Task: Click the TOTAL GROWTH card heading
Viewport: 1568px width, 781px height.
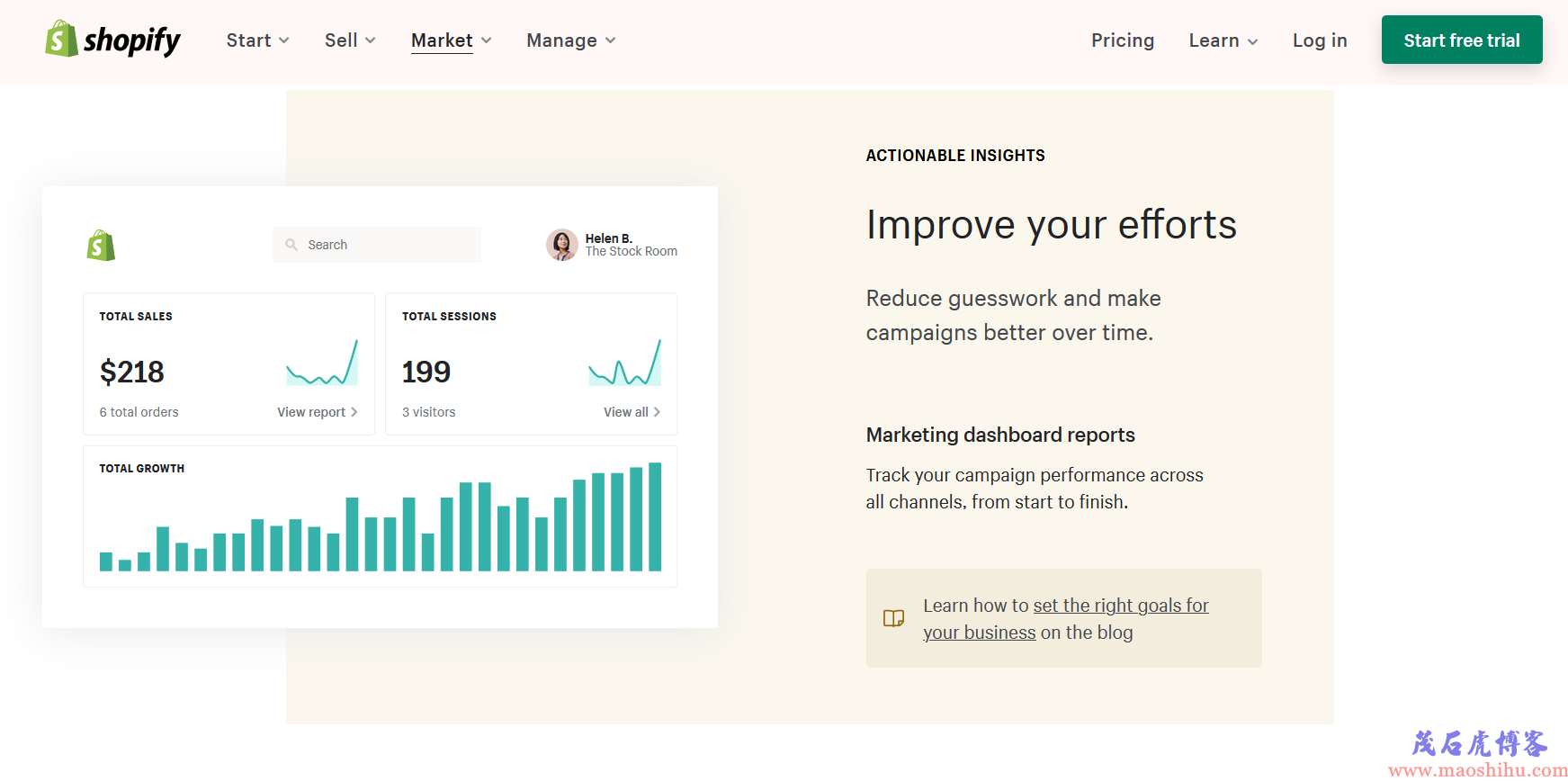Action: click(x=142, y=469)
